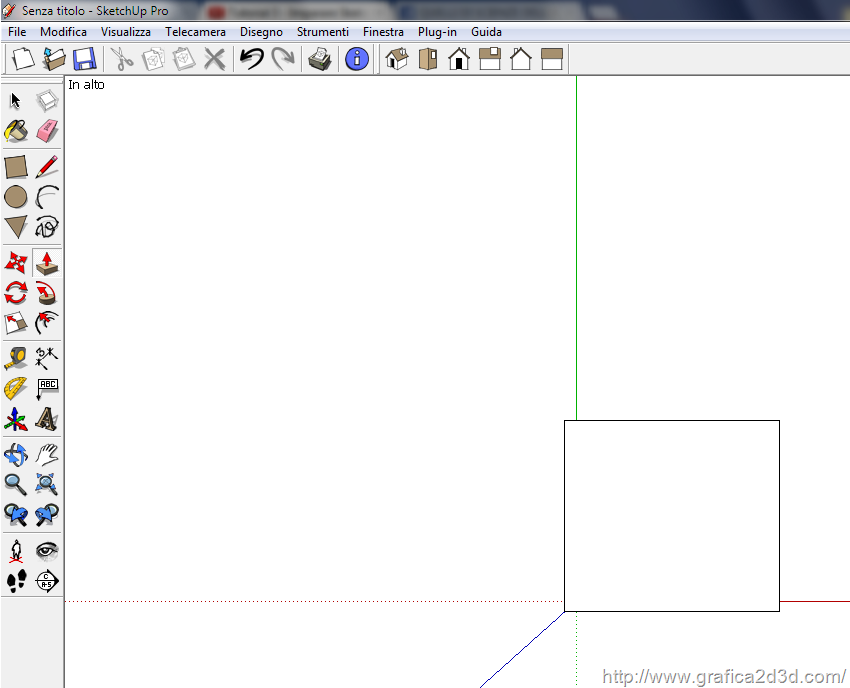Choose the Rotate tool

[16, 293]
